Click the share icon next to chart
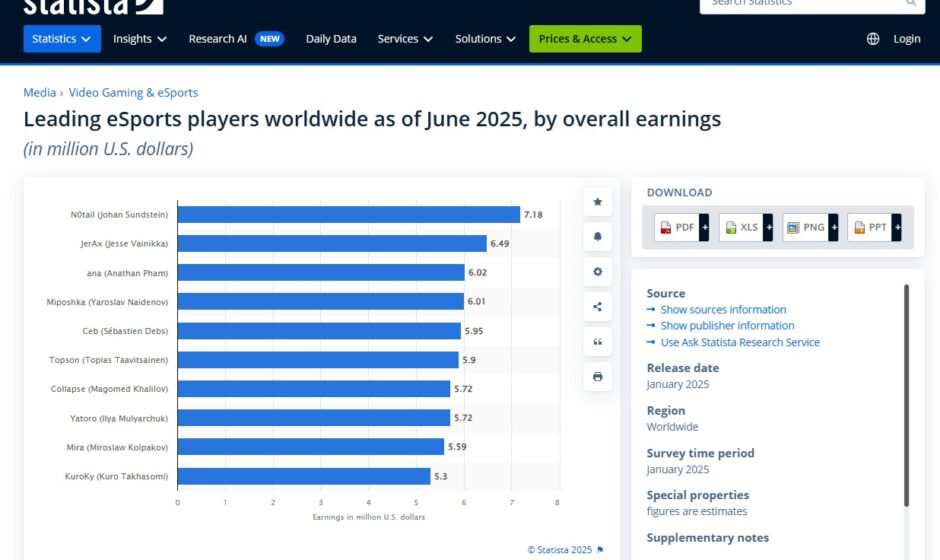The width and height of the screenshot is (940, 560). point(597,307)
